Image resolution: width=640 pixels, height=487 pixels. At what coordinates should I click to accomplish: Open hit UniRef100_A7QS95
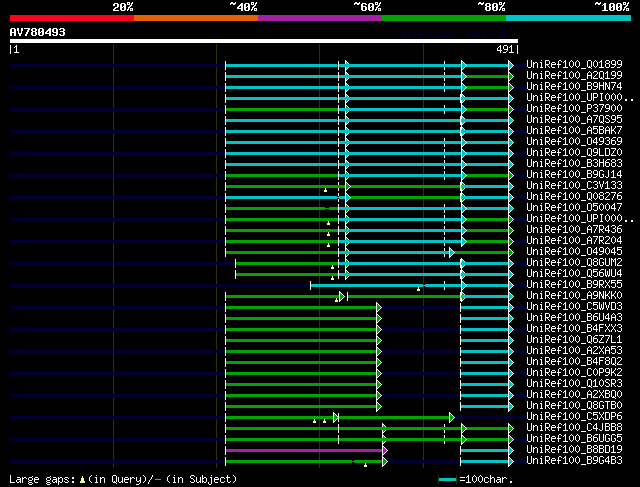pyautogui.click(x=574, y=119)
